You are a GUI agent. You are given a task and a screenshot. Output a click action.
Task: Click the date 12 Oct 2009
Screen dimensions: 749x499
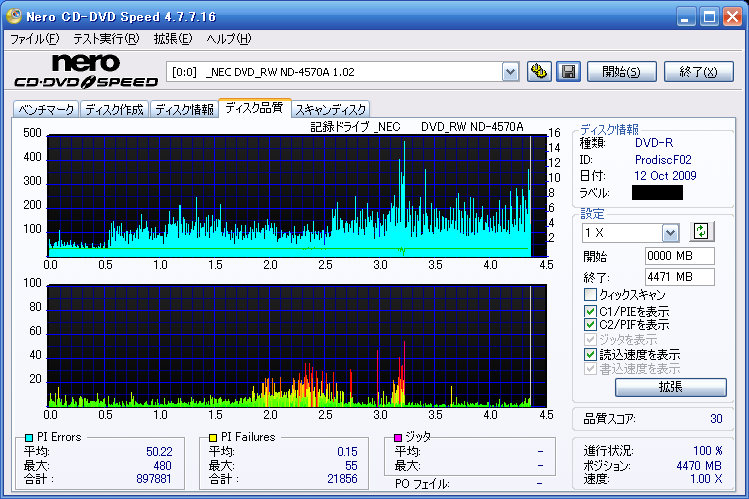point(665,176)
